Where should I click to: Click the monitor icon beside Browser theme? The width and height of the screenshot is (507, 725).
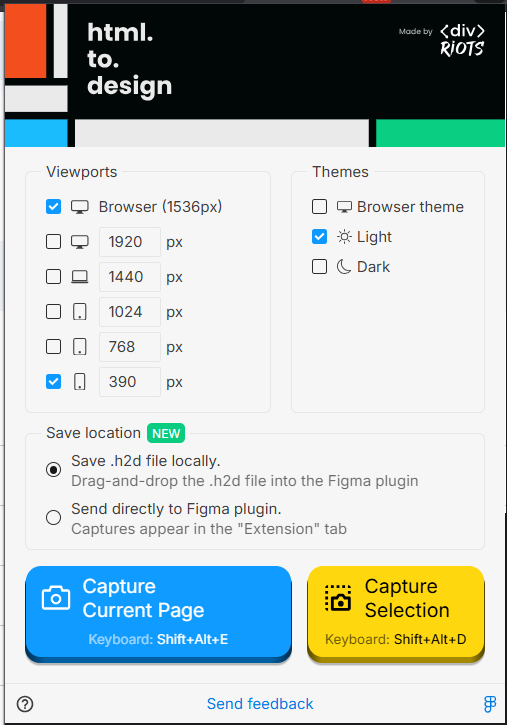(x=344, y=207)
